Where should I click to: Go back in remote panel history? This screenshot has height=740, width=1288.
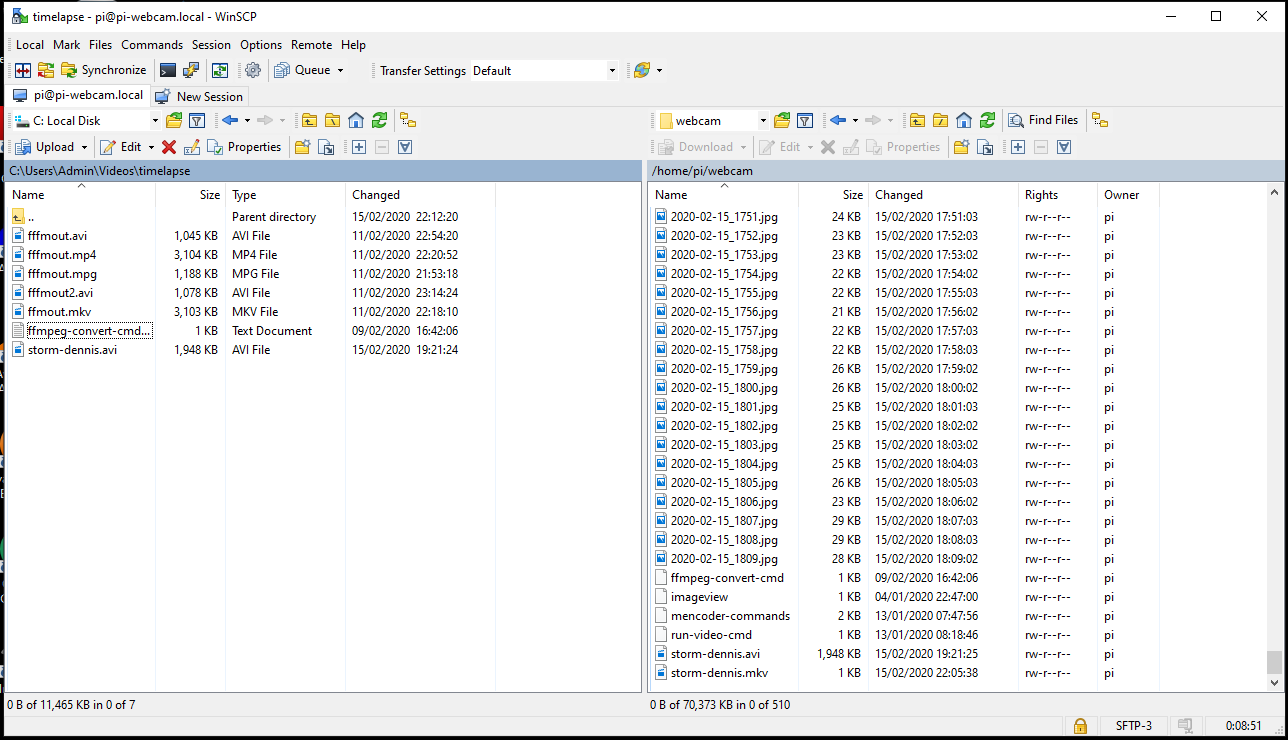coord(838,120)
